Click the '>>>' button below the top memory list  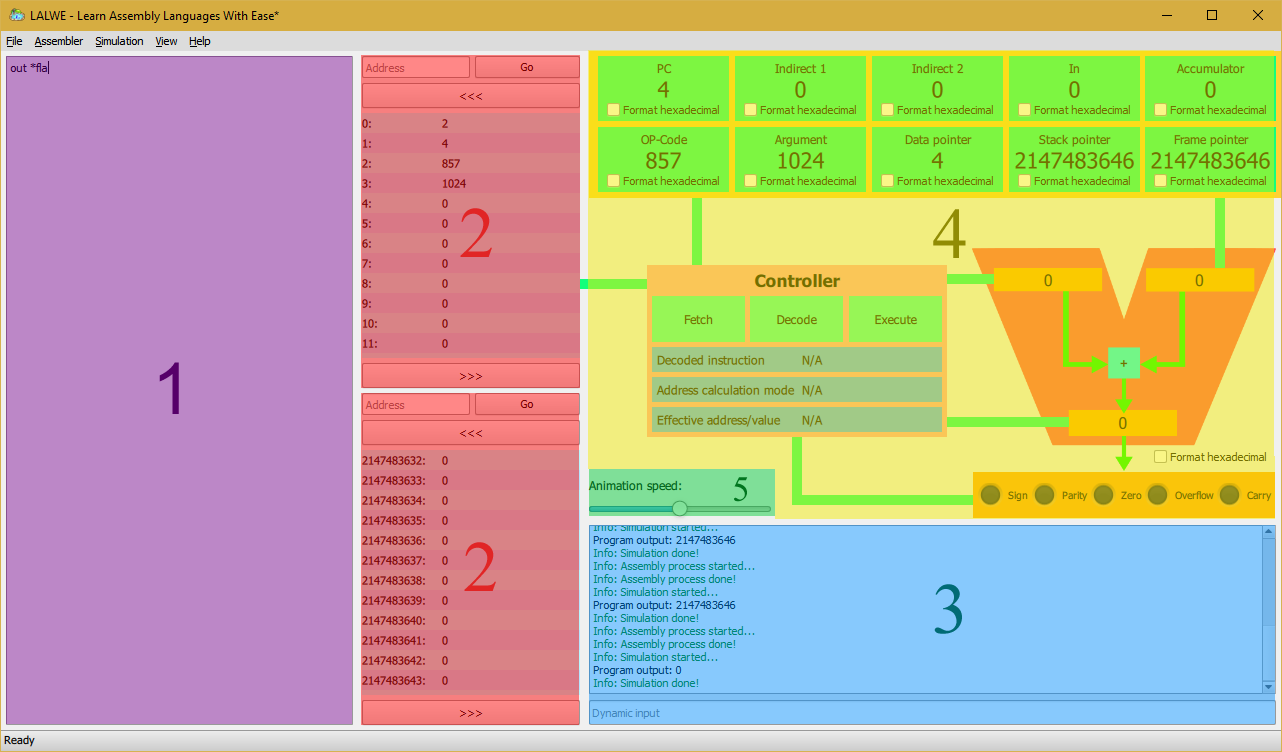click(x=470, y=375)
